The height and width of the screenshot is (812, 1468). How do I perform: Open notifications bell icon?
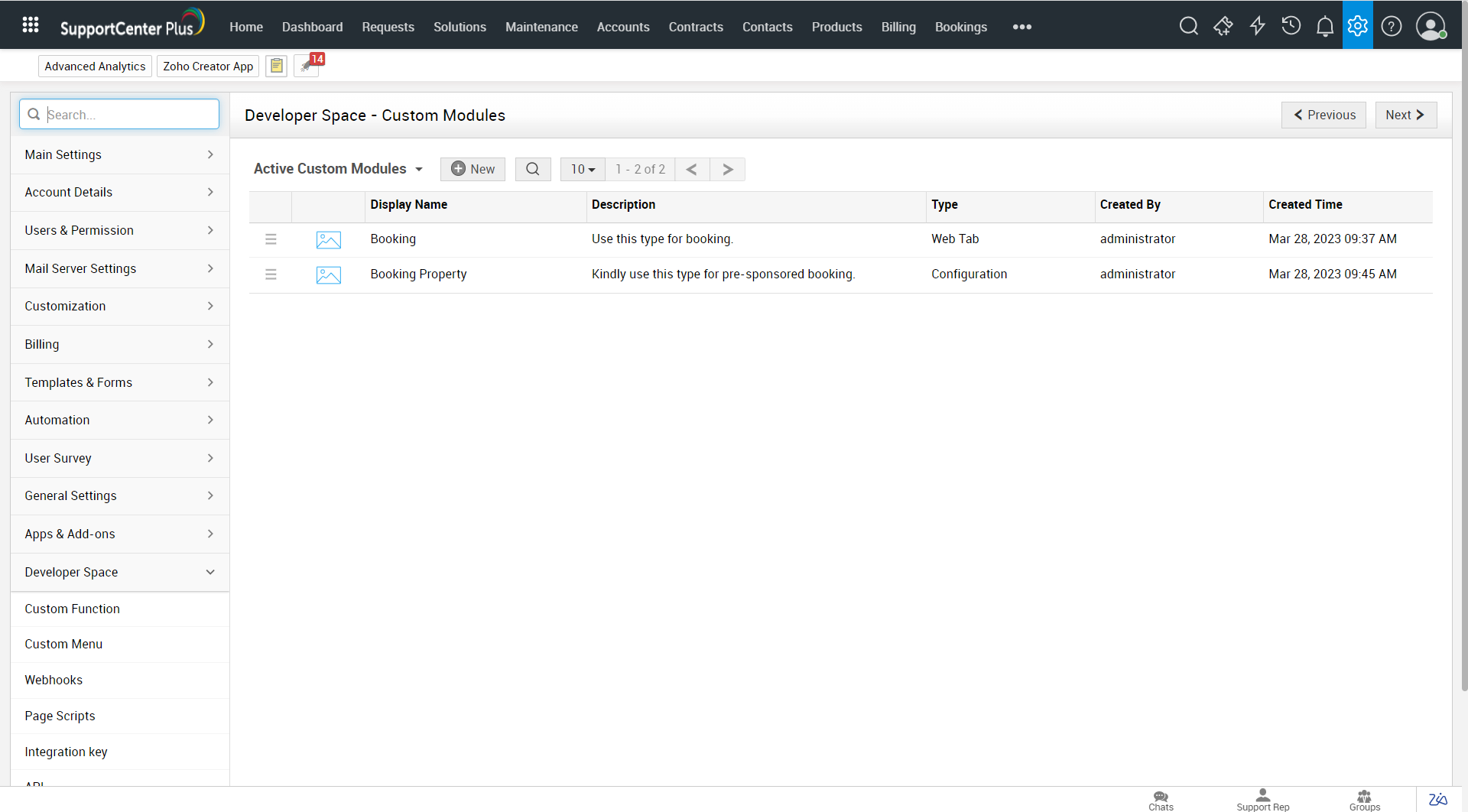click(x=1324, y=27)
